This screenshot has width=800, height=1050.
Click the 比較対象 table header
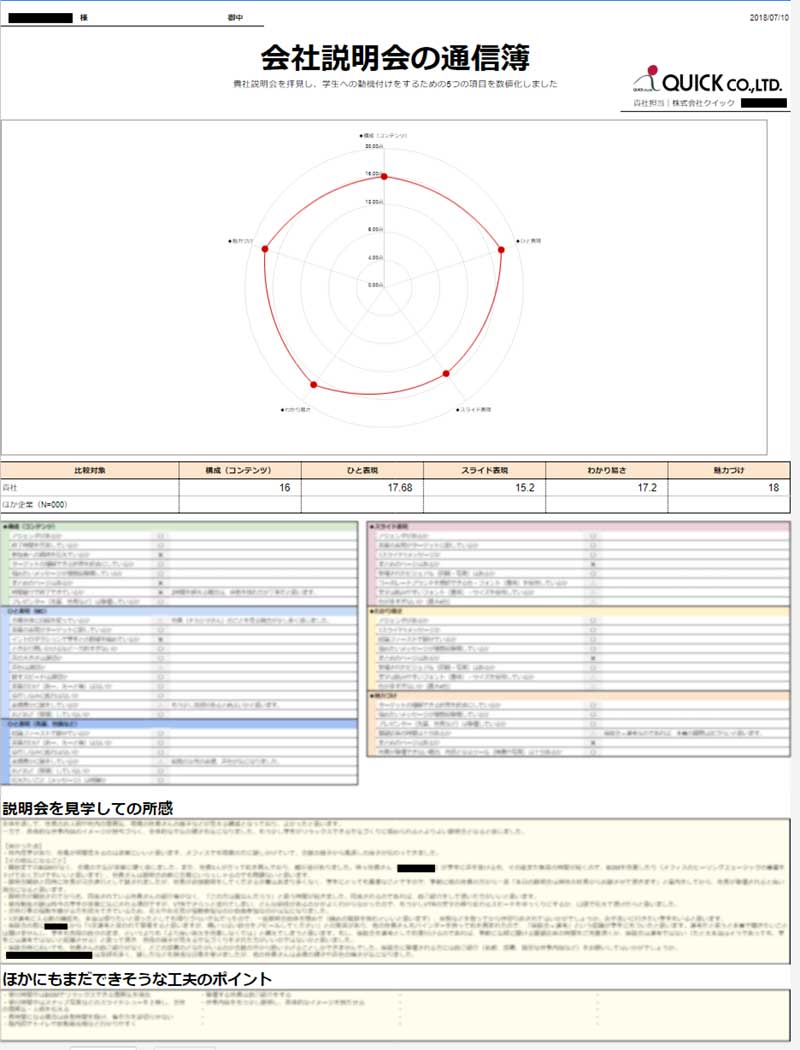90,470
